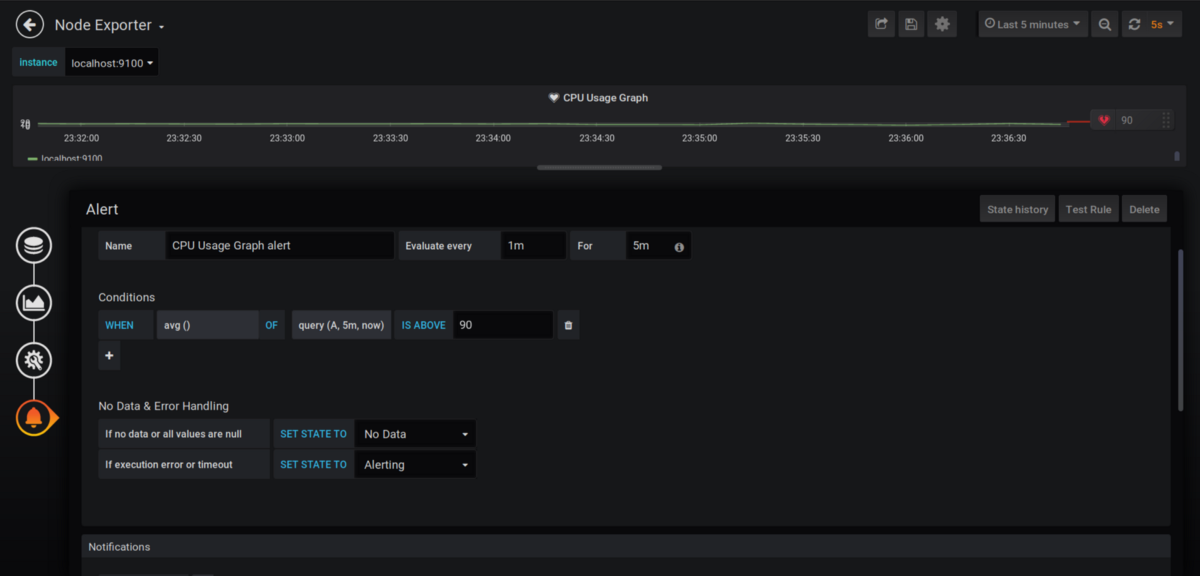Zoom out time range magnifier icon
The image size is (1200, 576).
1105,24
